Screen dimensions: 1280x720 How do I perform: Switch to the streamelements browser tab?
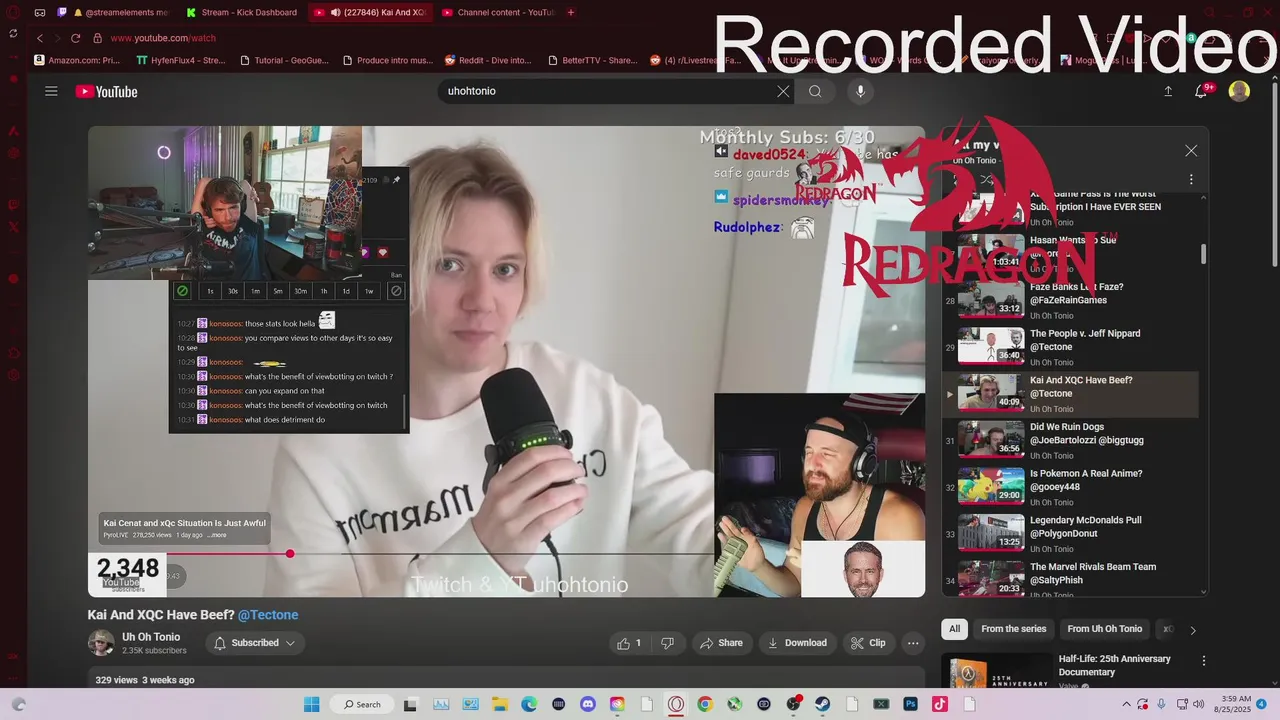pos(120,12)
